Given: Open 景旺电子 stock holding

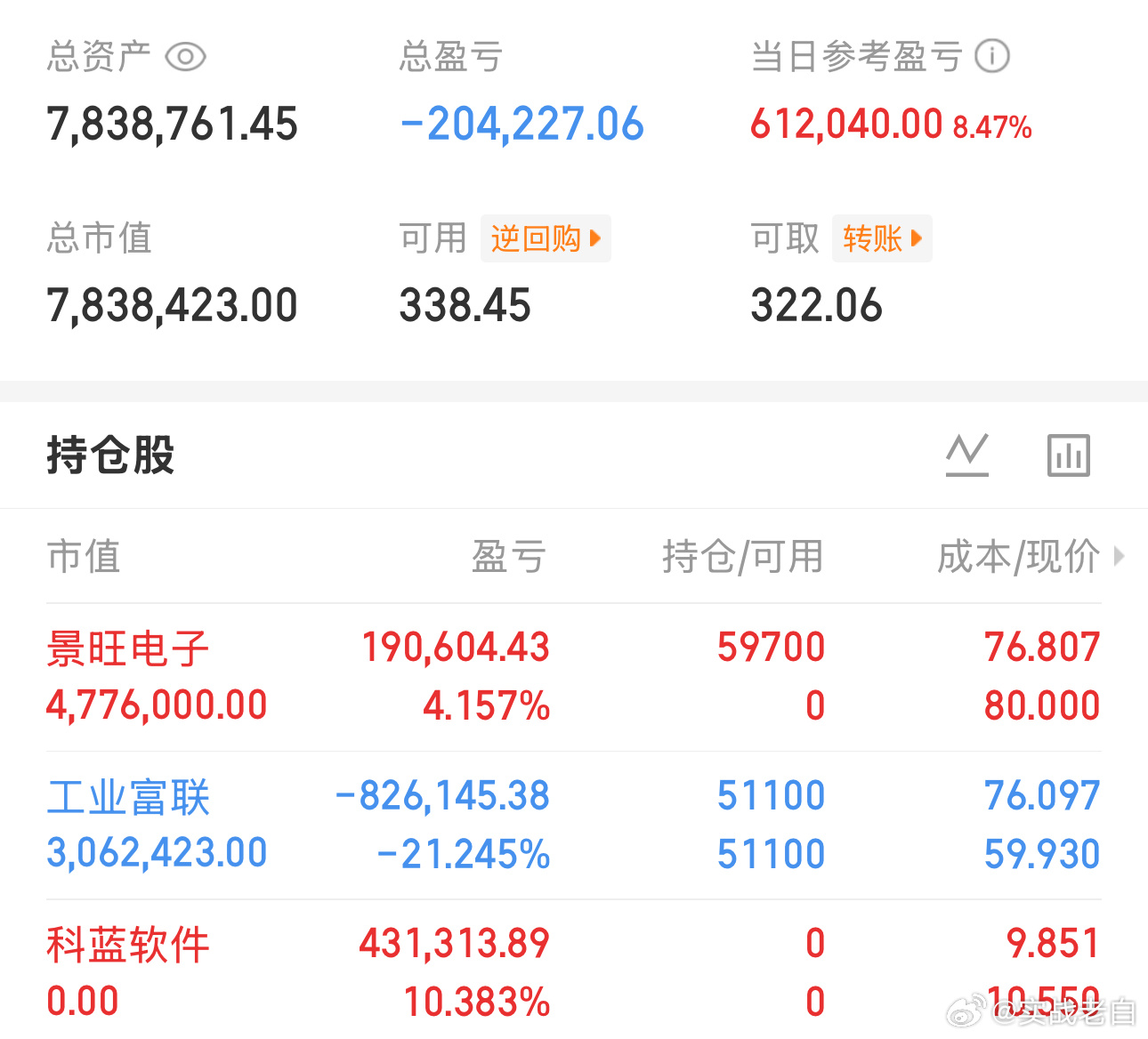Looking at the screenshot, I should (x=128, y=648).
